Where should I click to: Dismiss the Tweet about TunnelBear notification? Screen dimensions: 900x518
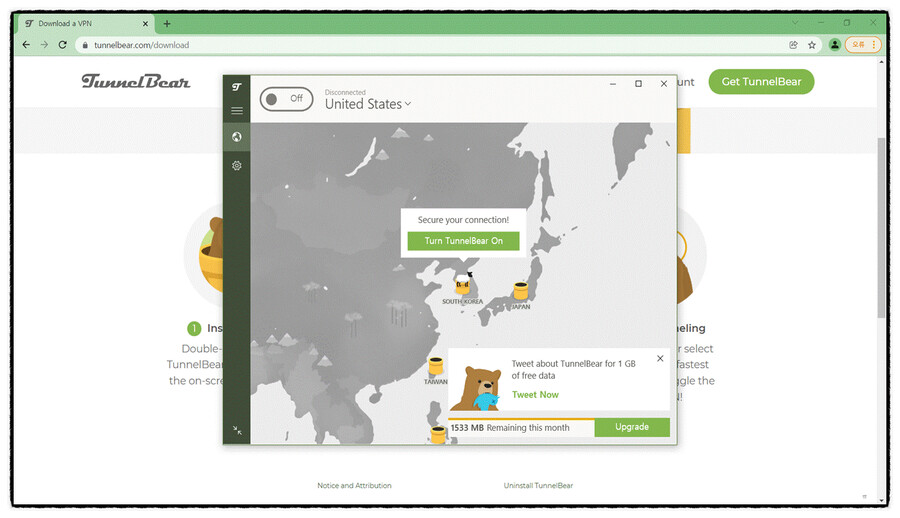(x=660, y=358)
